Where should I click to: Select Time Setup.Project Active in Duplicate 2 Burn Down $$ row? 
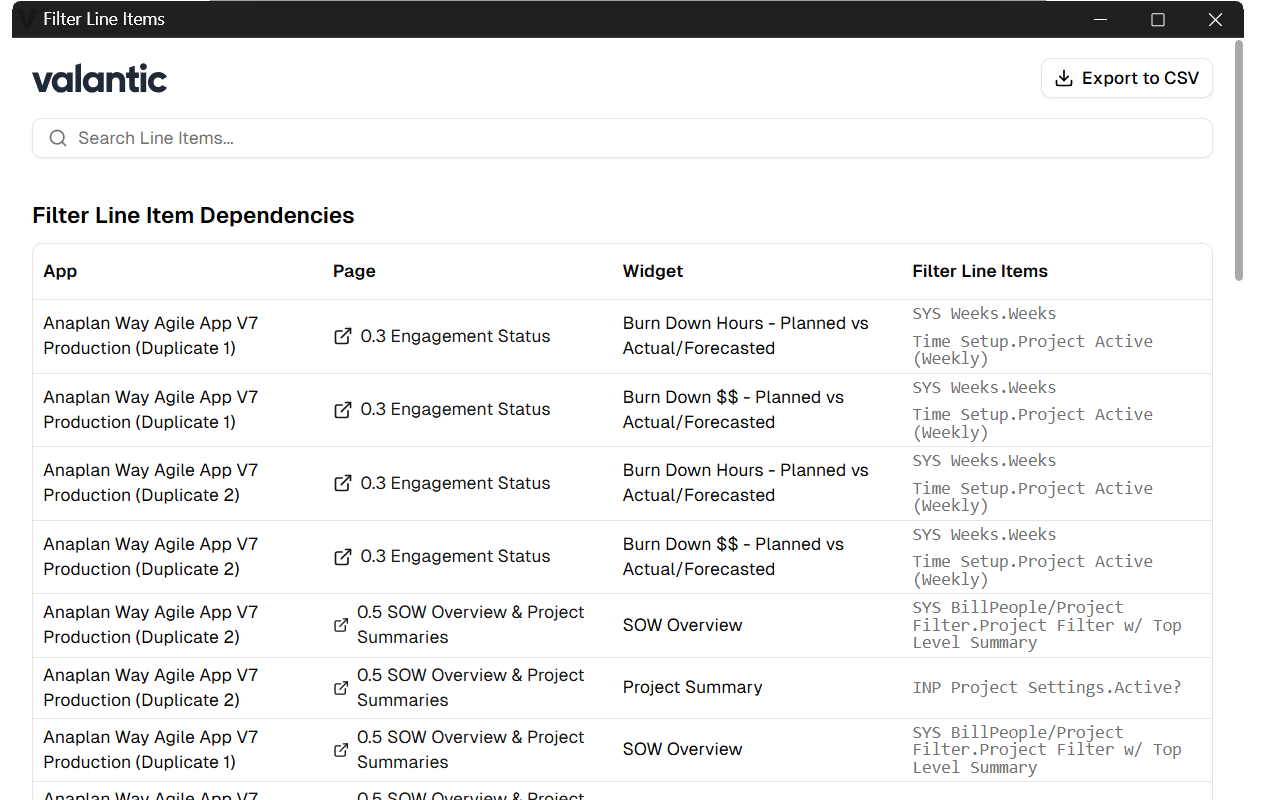click(1033, 570)
